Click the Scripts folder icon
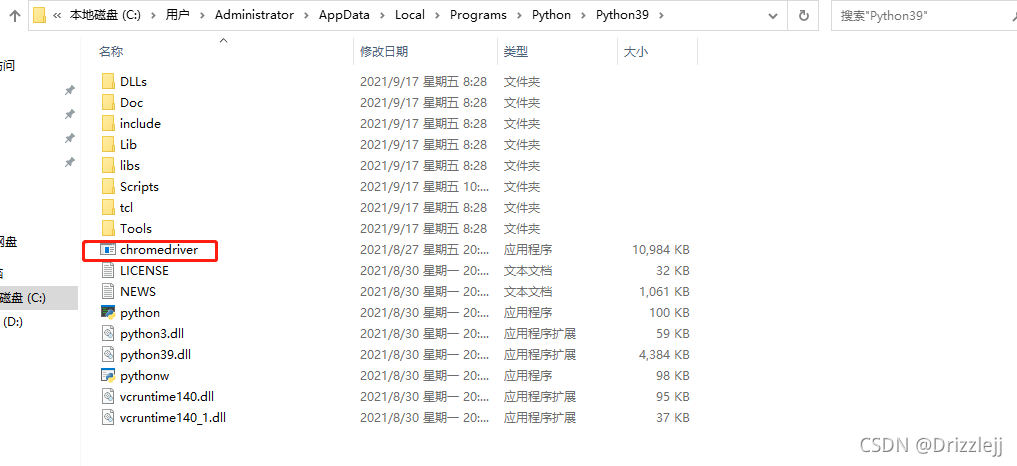 (108, 187)
